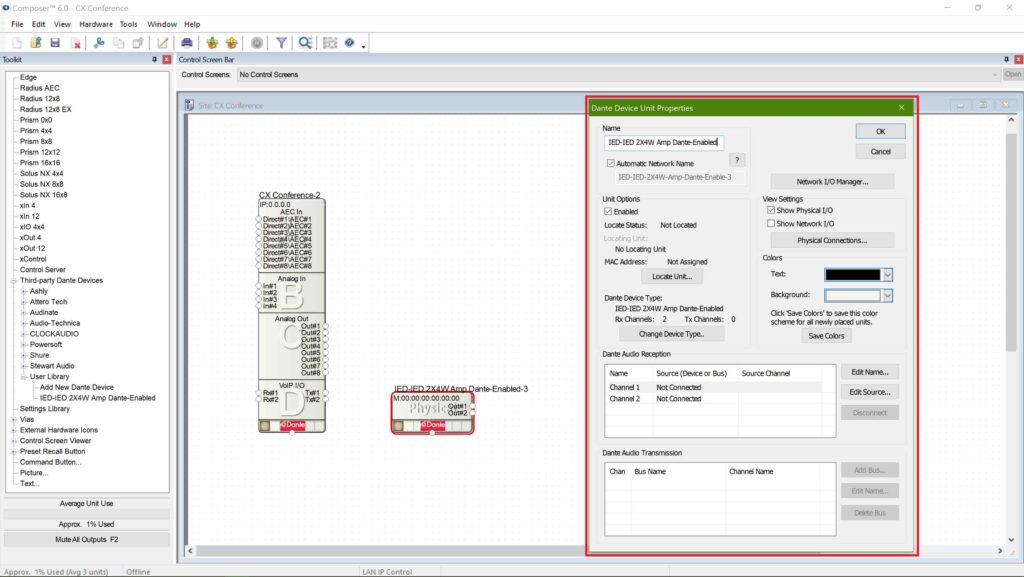This screenshot has width=1024, height=577.
Task: Click the blue help icon in toolbar
Action: coord(350,43)
